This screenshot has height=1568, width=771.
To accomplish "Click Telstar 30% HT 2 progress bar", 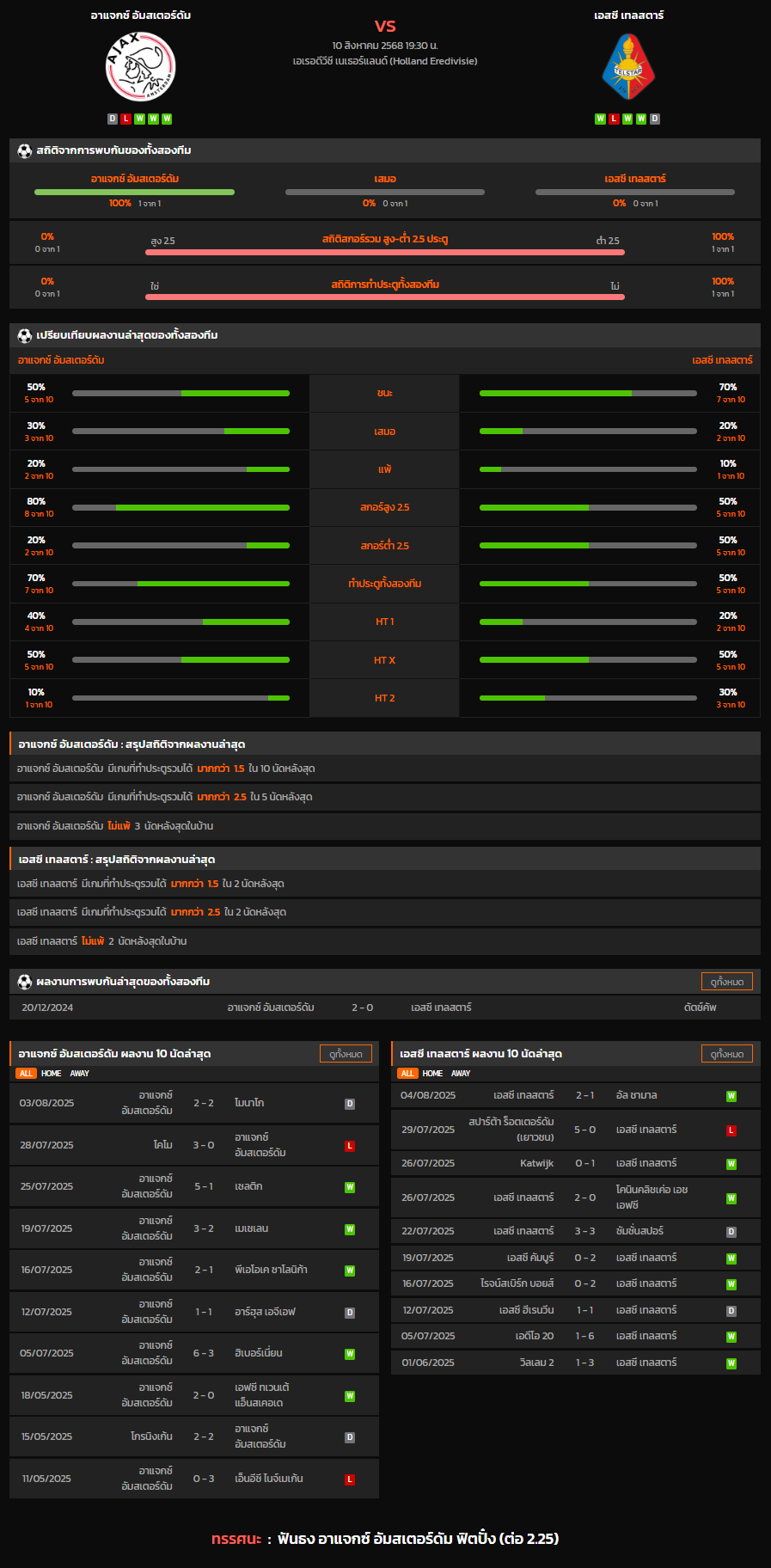I will [x=588, y=698].
